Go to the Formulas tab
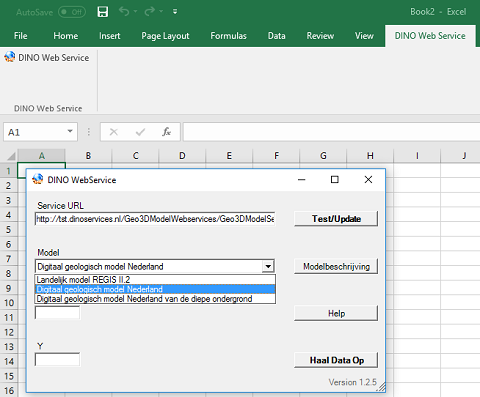The width and height of the screenshot is (480, 397). 228,36
